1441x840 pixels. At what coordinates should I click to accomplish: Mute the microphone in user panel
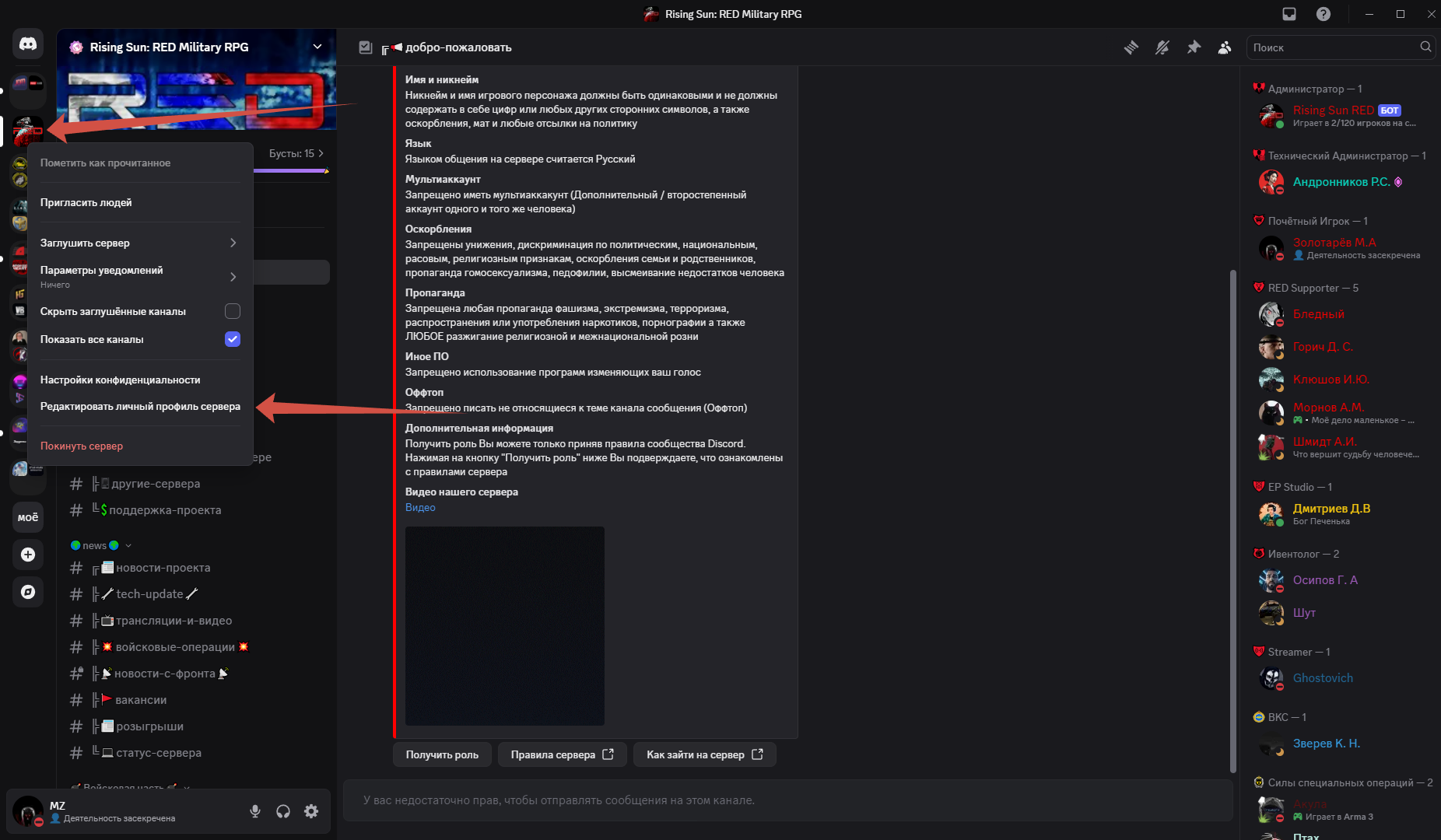[255, 811]
